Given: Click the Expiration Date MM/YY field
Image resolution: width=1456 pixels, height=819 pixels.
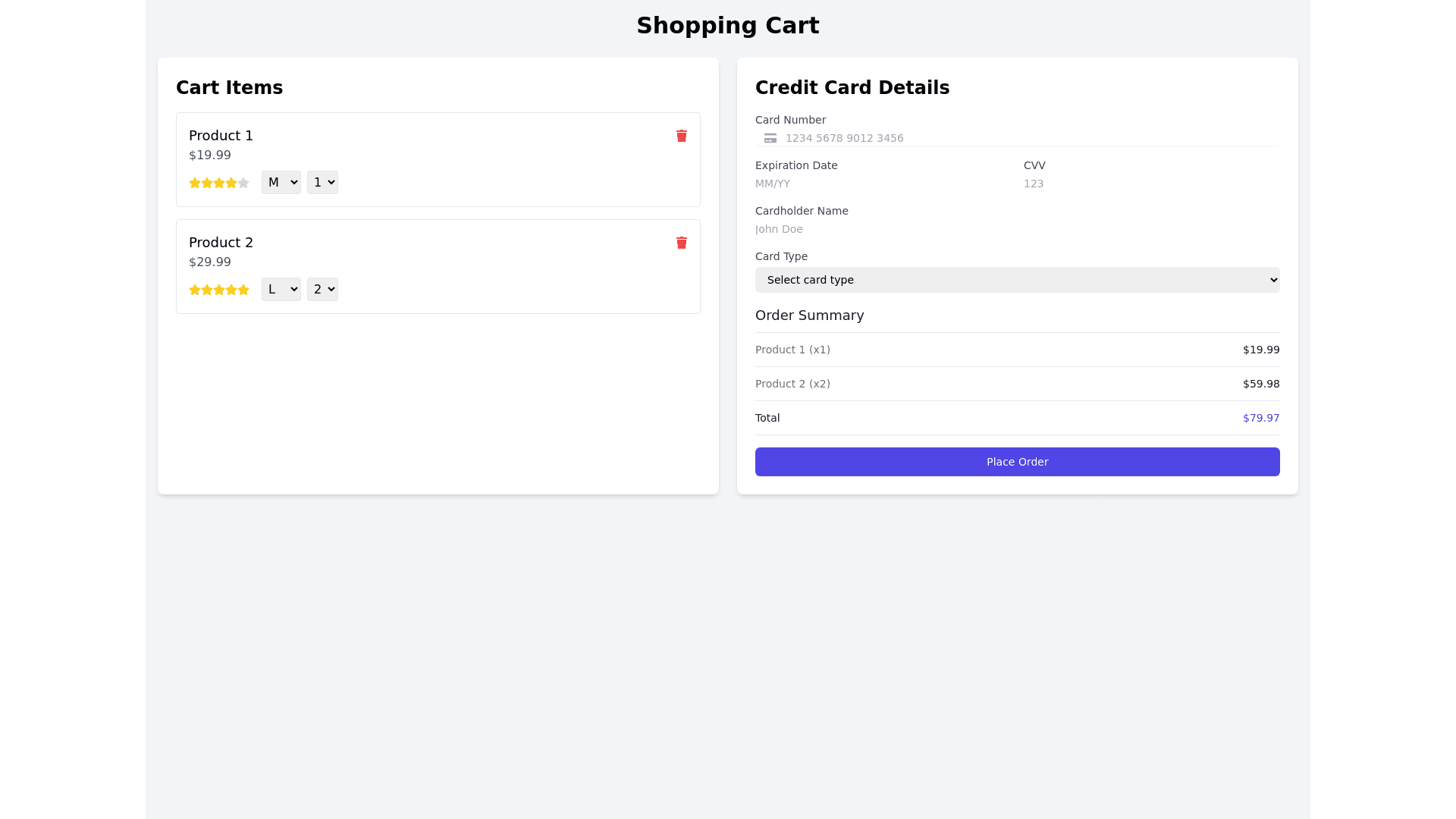Looking at the screenshot, I should pyautogui.click(x=880, y=184).
